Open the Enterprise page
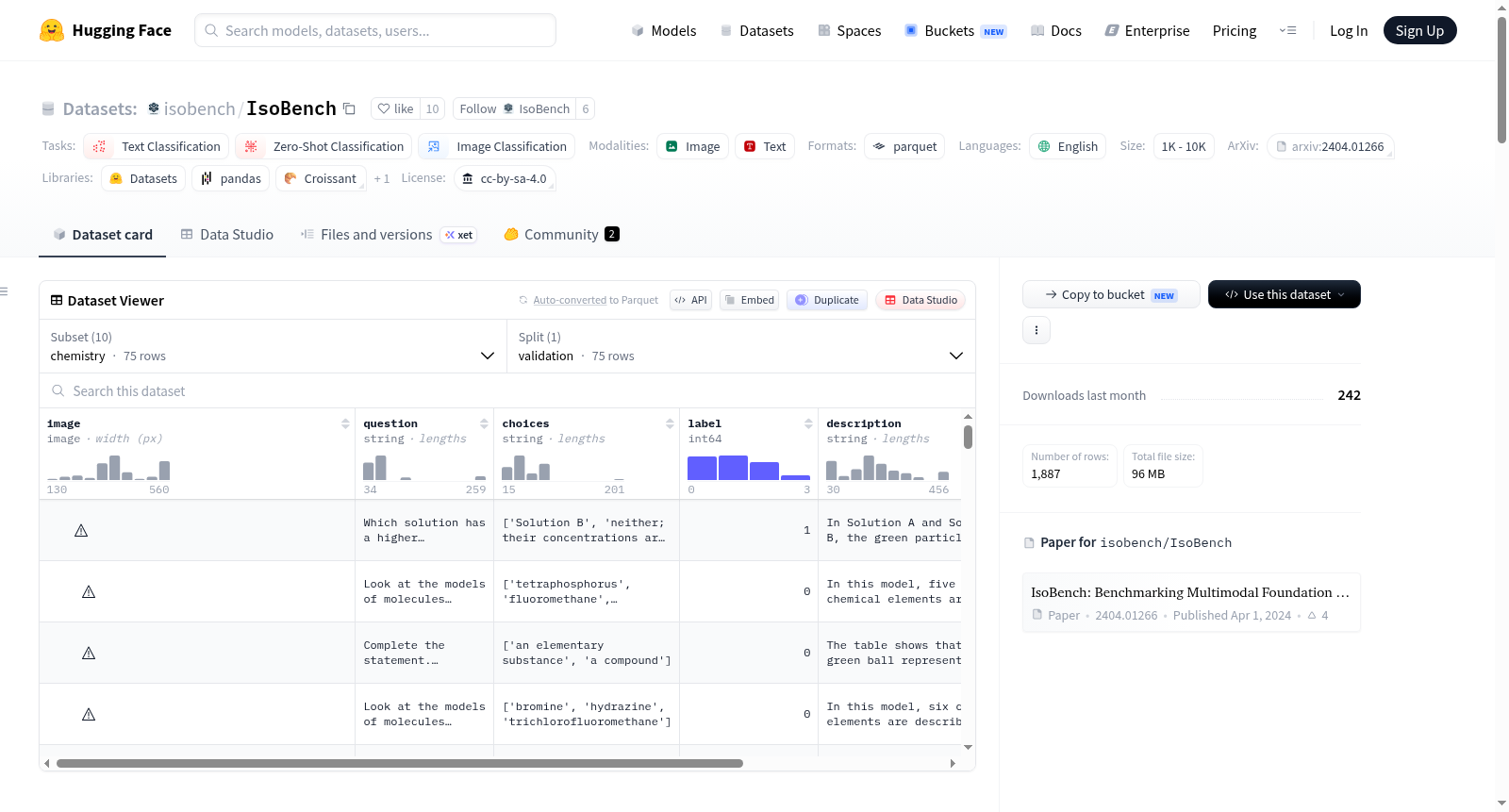Screen dimensions: 1509x812 (1147, 30)
